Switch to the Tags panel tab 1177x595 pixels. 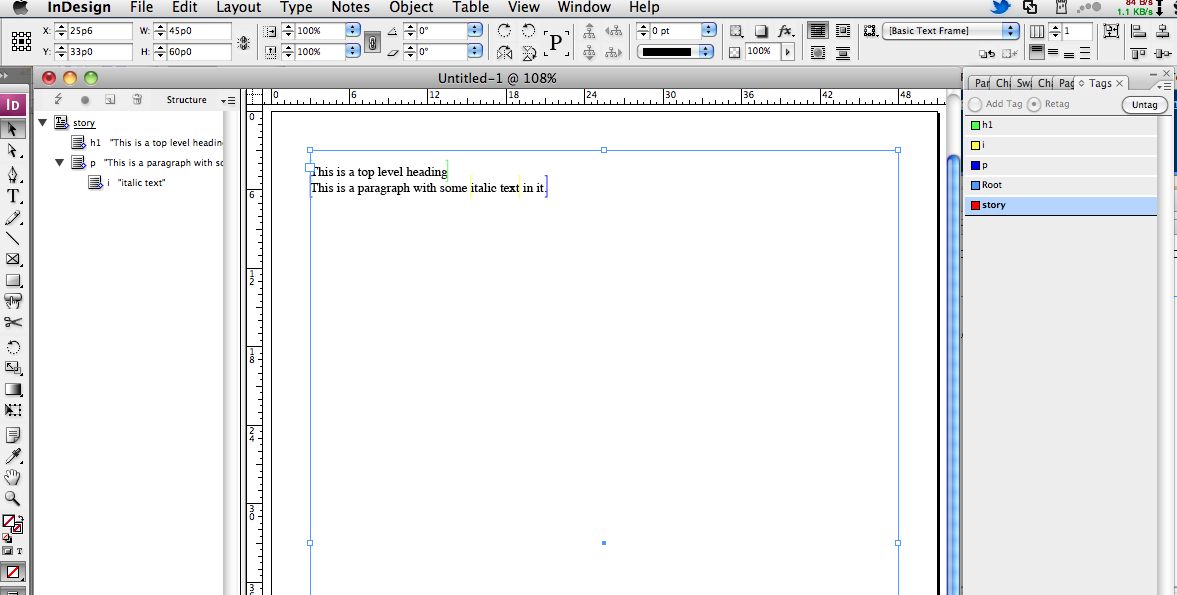pyautogui.click(x=1100, y=83)
